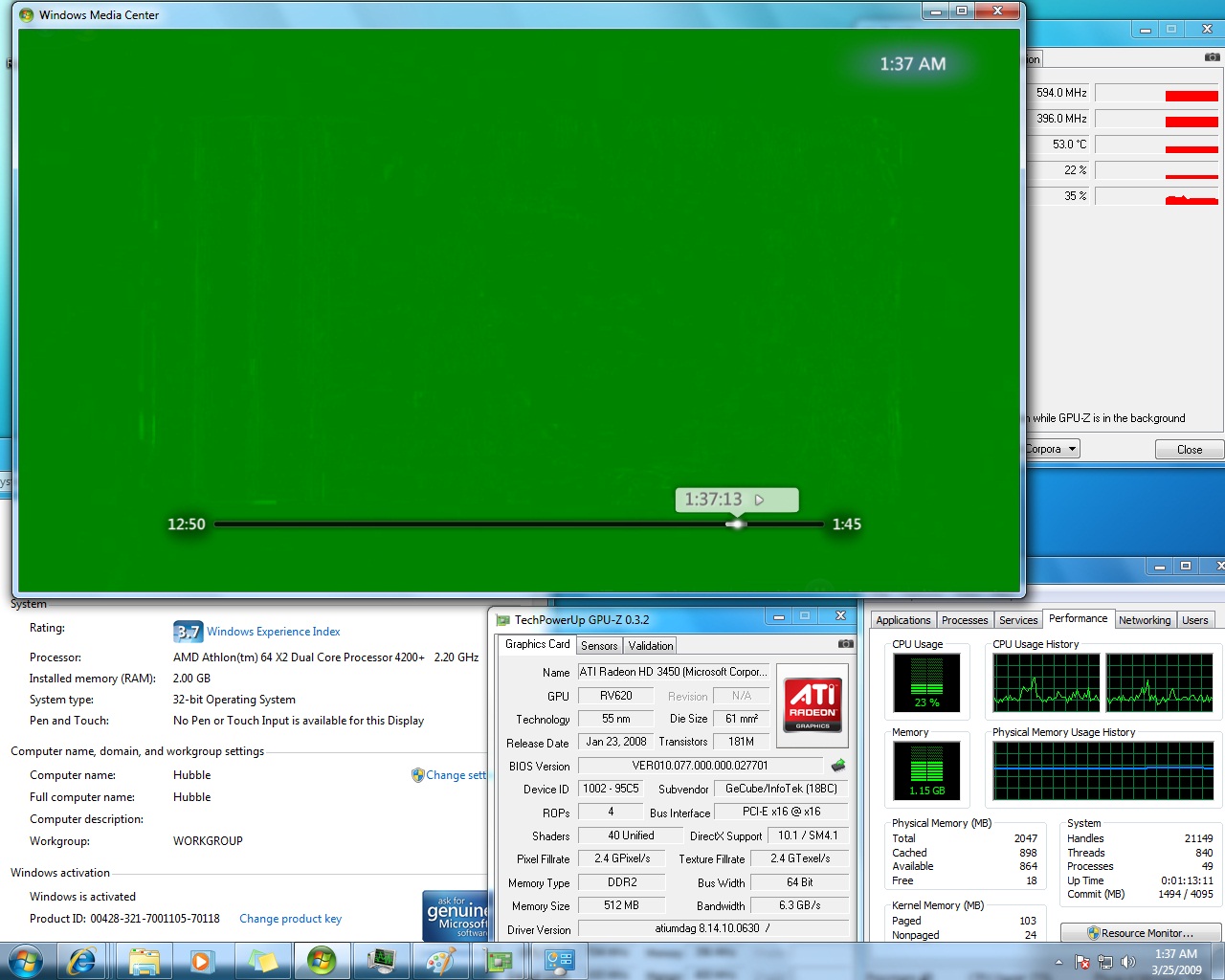The height and width of the screenshot is (980, 1225).
Task: Click the camera icon in the GPU-Z Sensors window
Action: (x=1212, y=57)
